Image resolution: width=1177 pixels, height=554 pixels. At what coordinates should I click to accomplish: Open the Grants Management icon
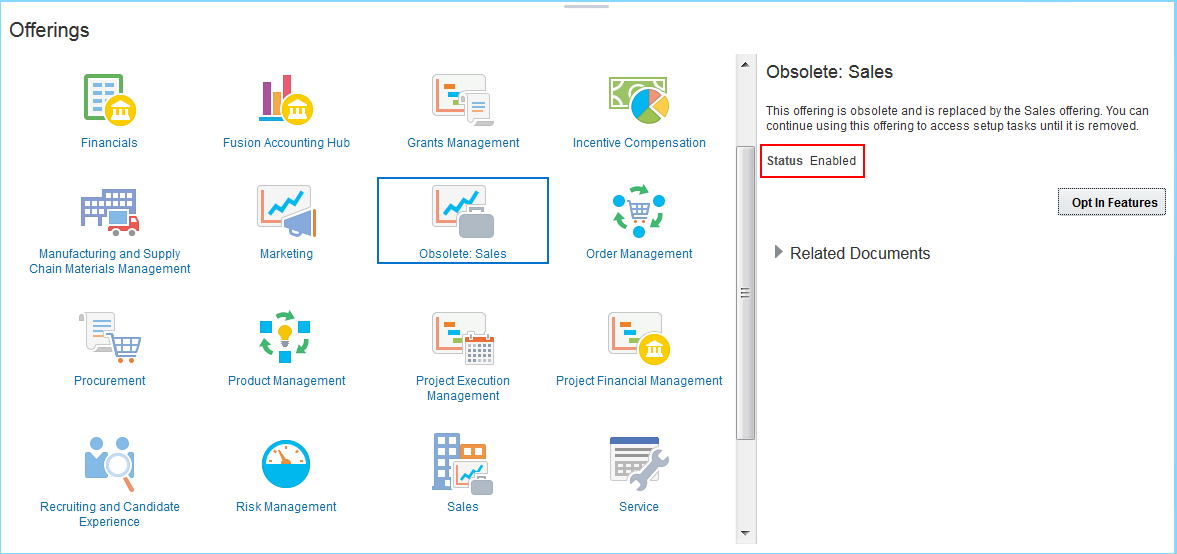[462, 98]
